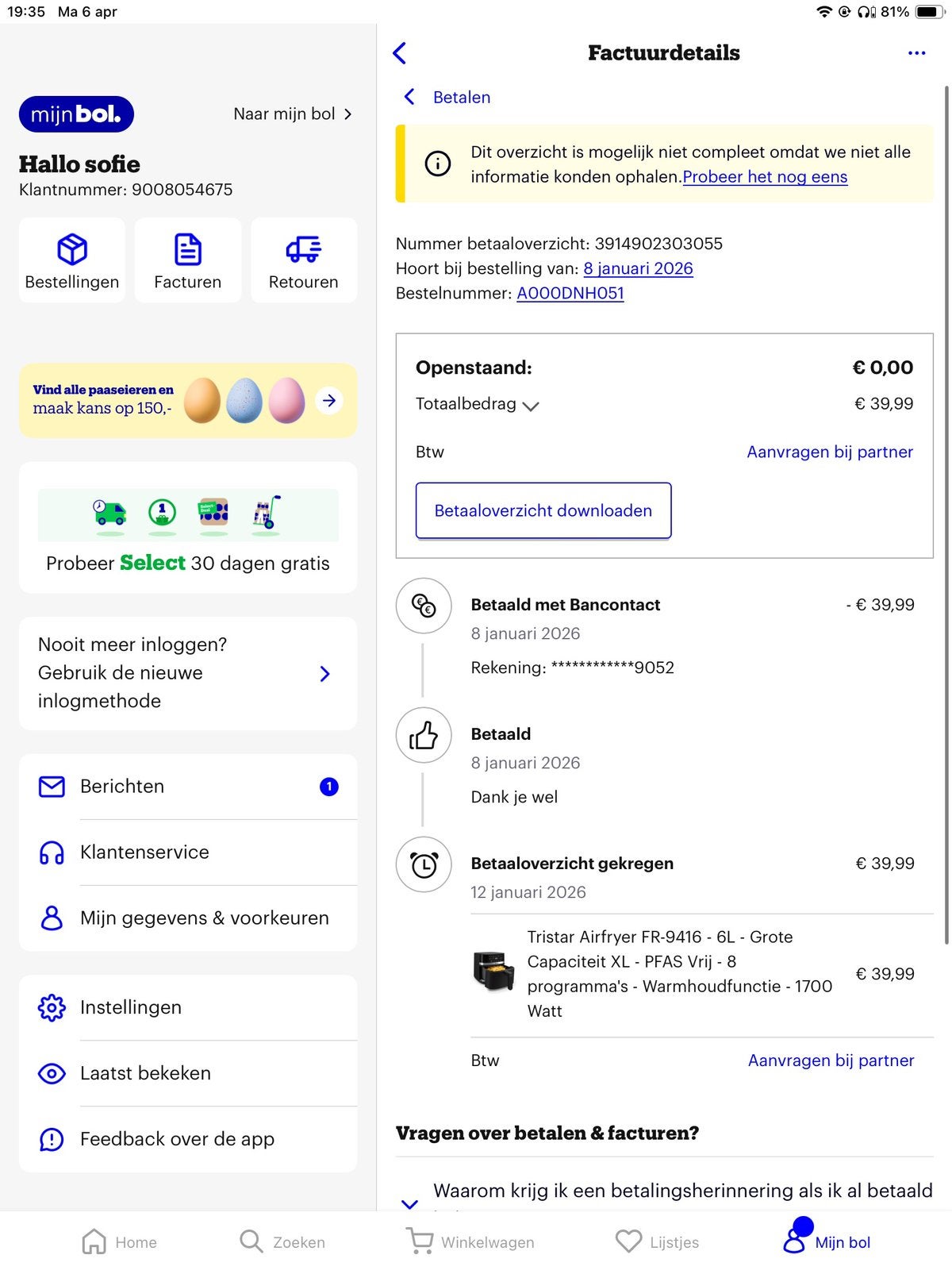The height and width of the screenshot is (1270, 952).
Task: Open order number A000DNH051
Action: tap(570, 293)
